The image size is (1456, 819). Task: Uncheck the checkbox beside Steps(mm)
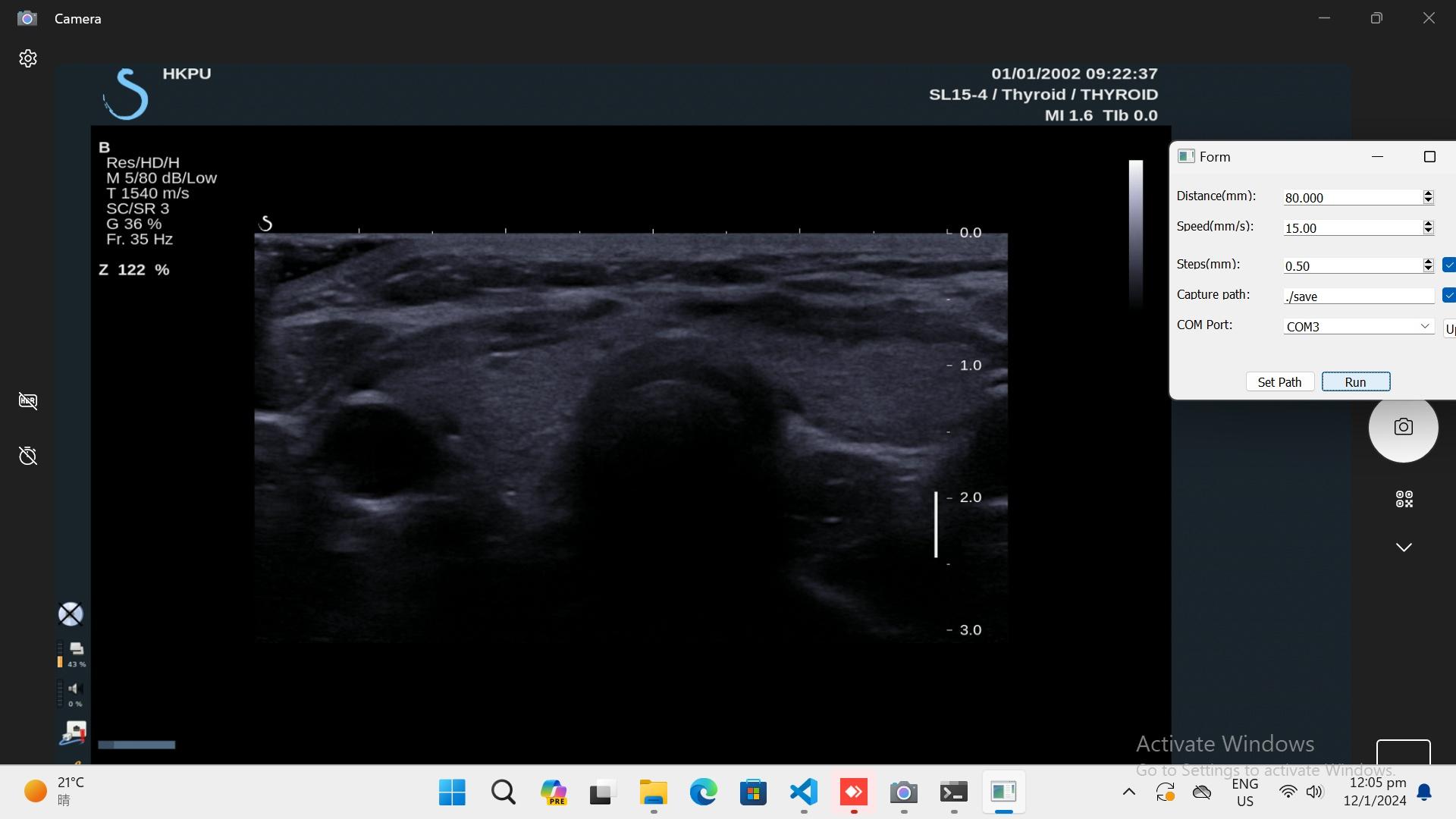(1449, 265)
